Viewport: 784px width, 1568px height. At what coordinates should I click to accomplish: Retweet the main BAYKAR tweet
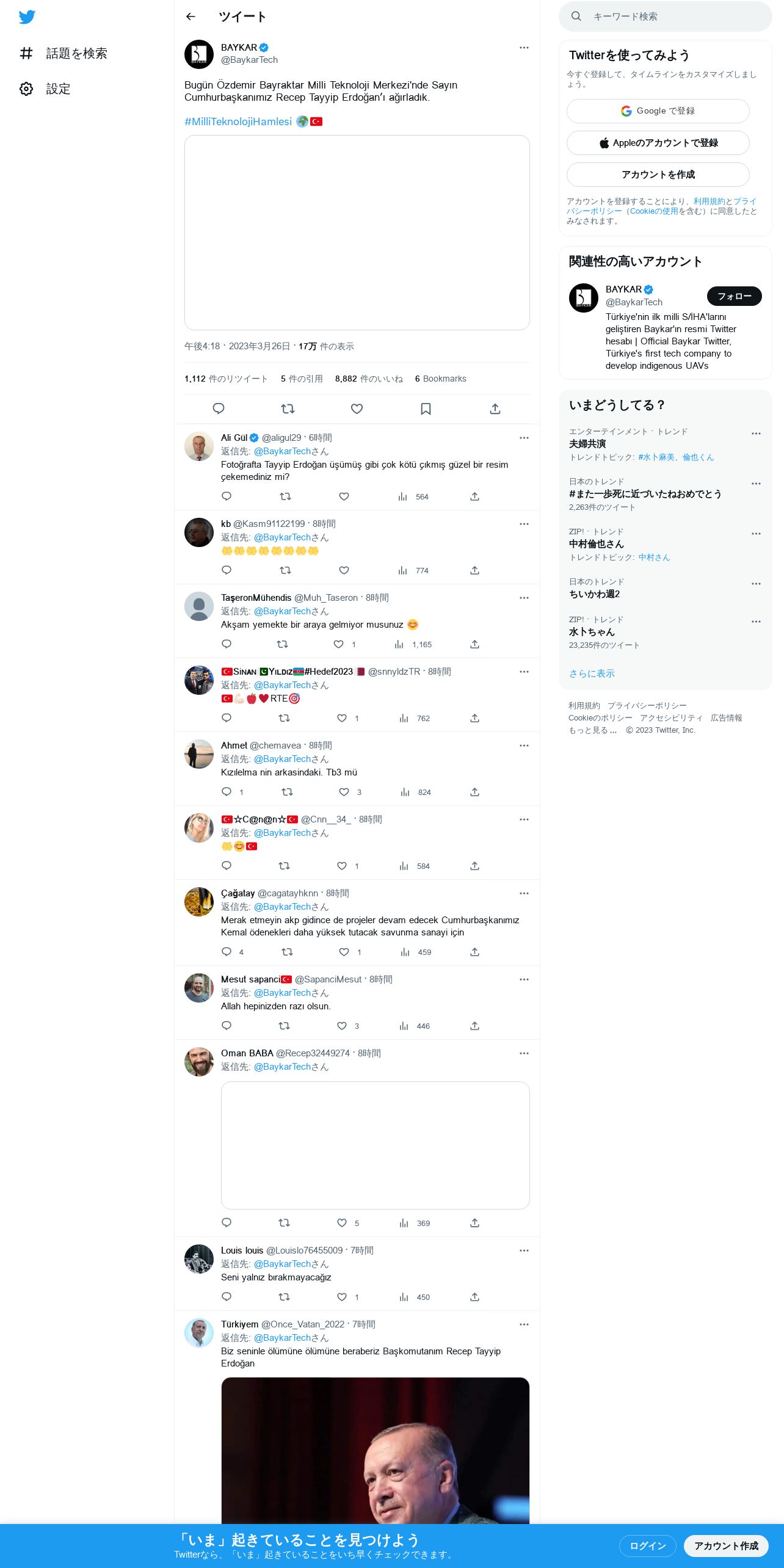[x=288, y=408]
